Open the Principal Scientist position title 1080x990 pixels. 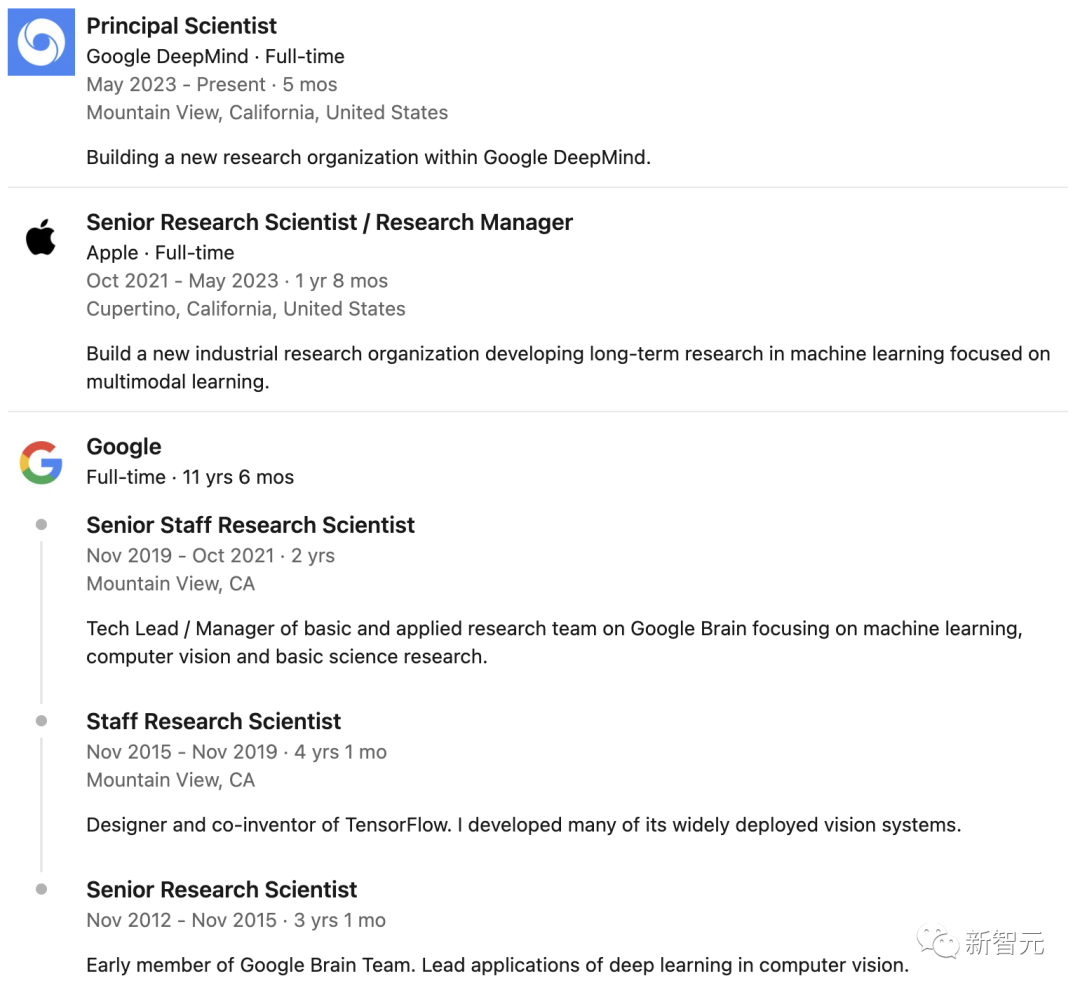coord(181,26)
